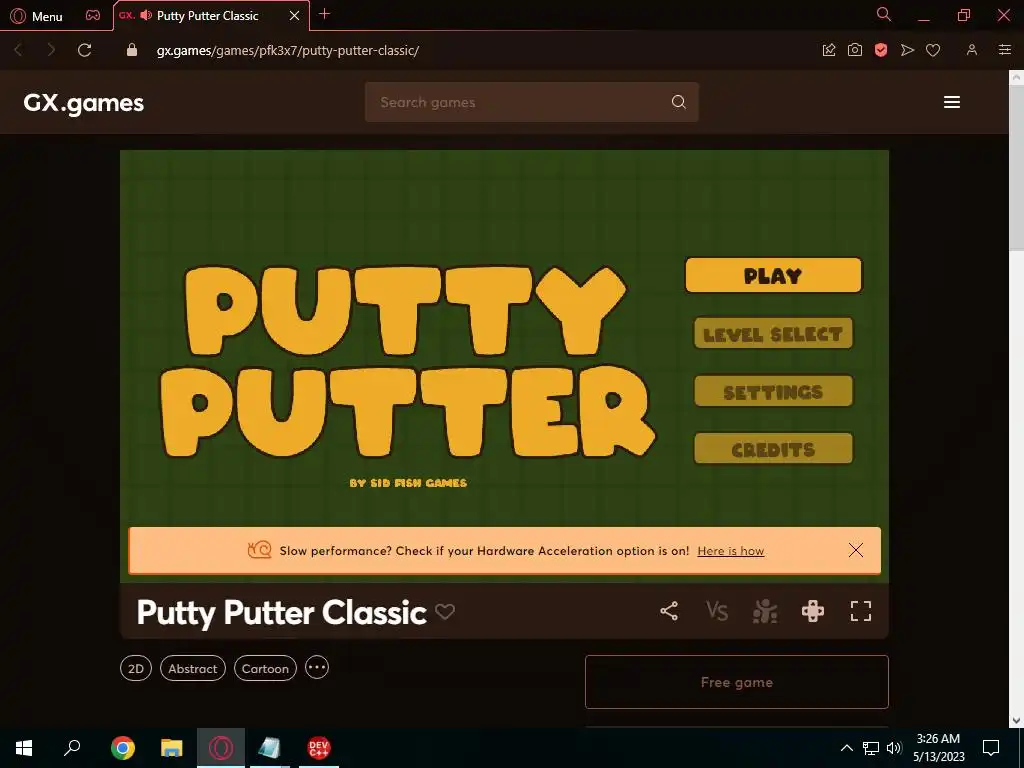
Task: Click the tab search magnifier icon
Action: [x=884, y=14]
